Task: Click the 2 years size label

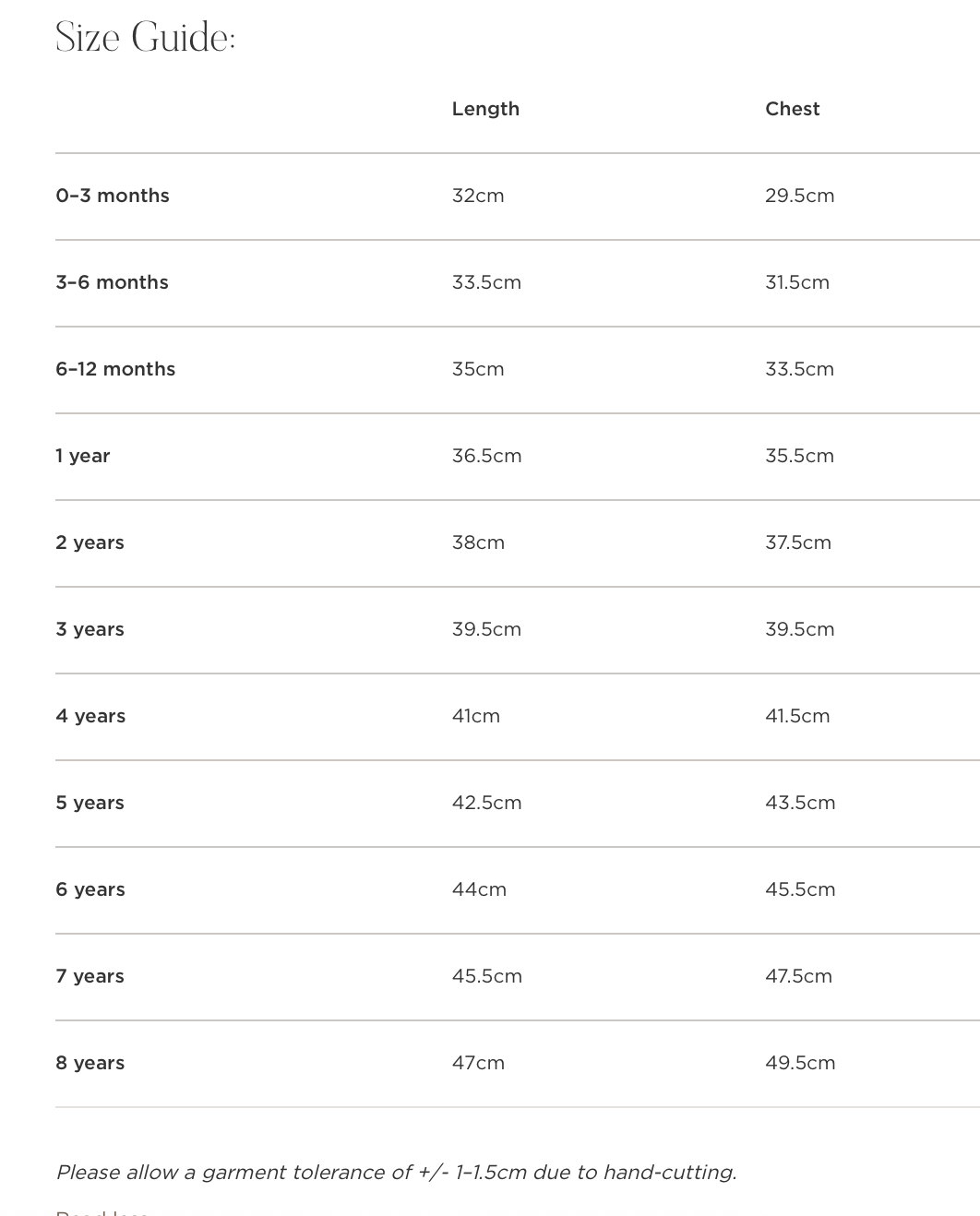Action: tap(90, 542)
